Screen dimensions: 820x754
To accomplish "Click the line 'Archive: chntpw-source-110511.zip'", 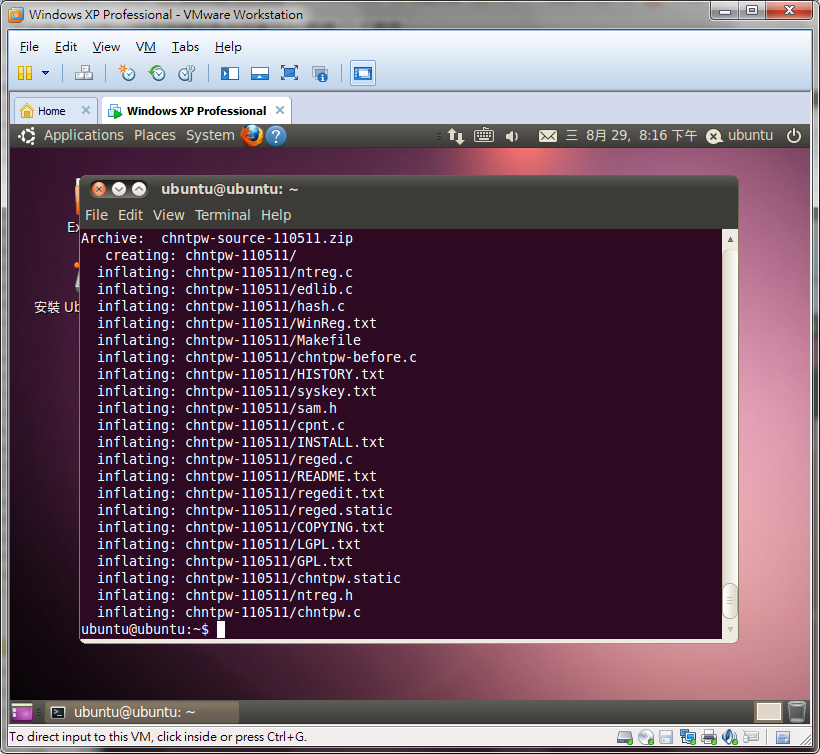I will 217,238.
